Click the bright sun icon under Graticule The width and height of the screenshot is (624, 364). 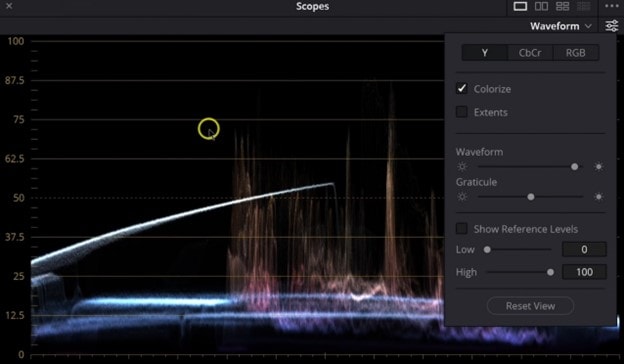[x=599, y=197]
